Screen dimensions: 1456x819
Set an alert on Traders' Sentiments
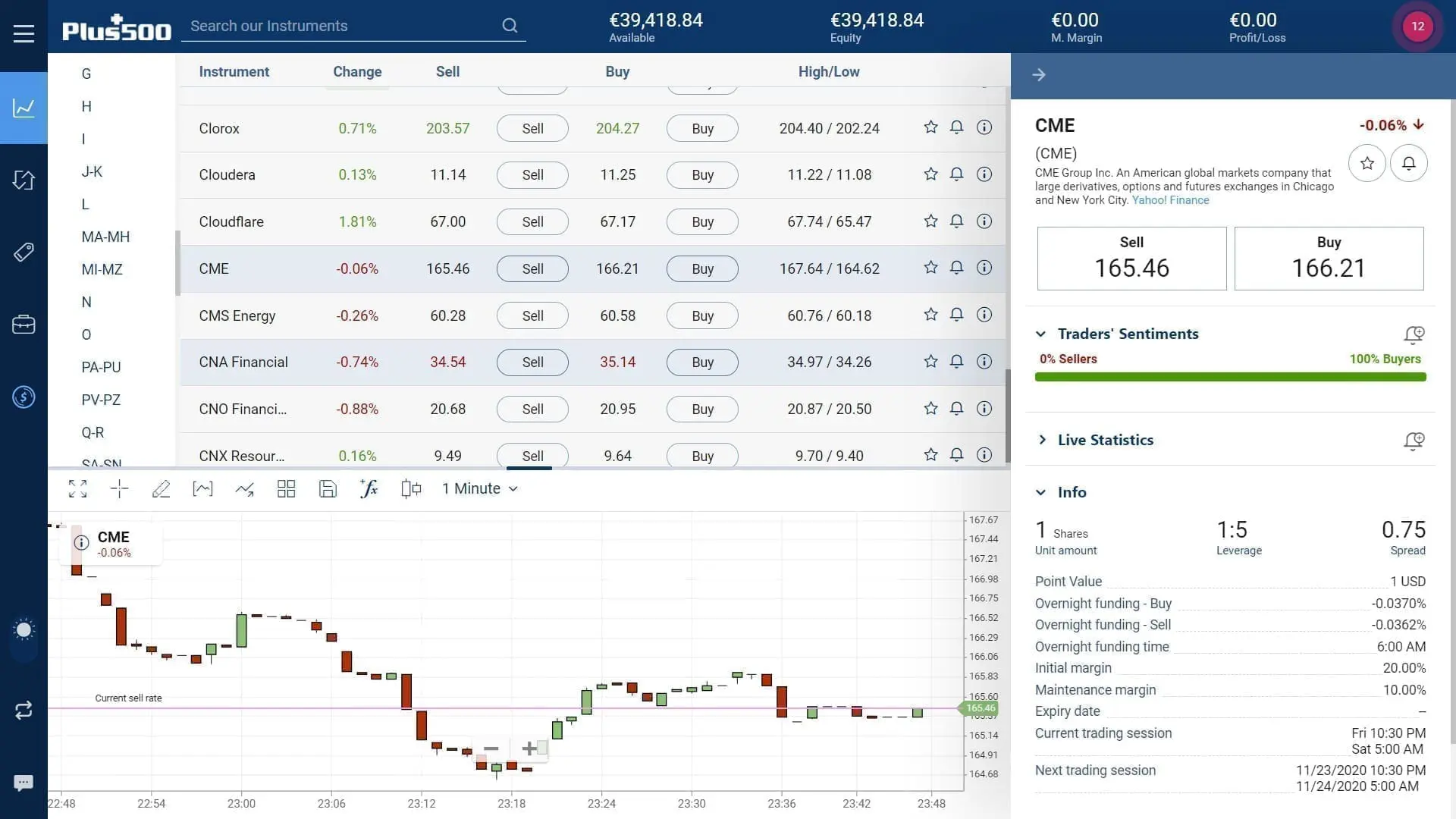[x=1414, y=334]
